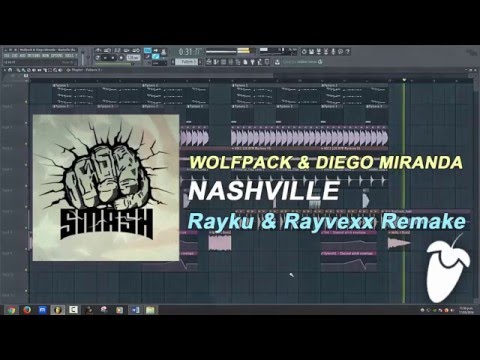Mute Track 5 with its switch

[26, 186]
